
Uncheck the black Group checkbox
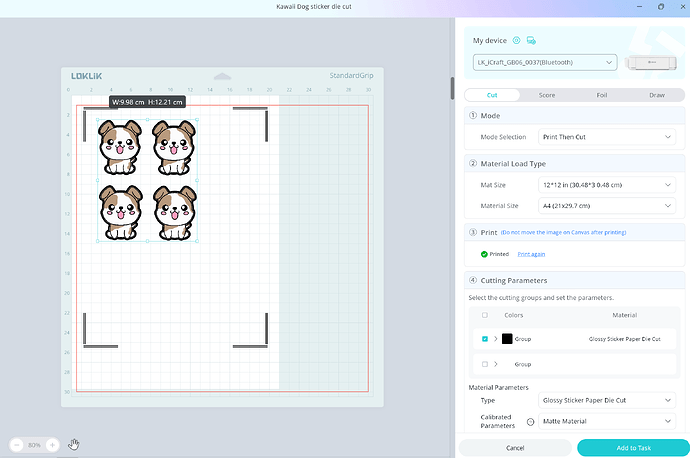coord(485,339)
